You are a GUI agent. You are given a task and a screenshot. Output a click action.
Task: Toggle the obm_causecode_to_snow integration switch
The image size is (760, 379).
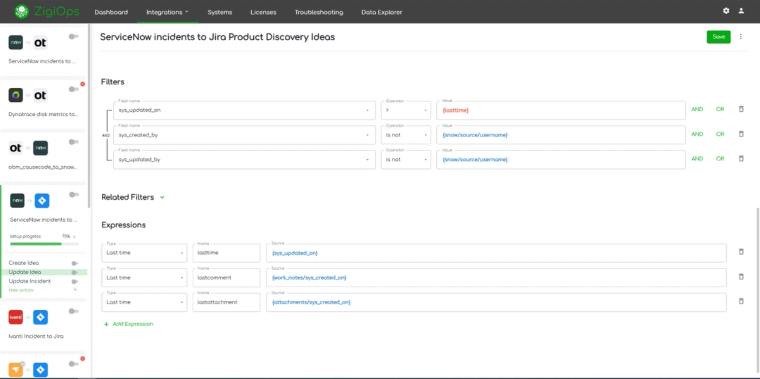coord(74,142)
